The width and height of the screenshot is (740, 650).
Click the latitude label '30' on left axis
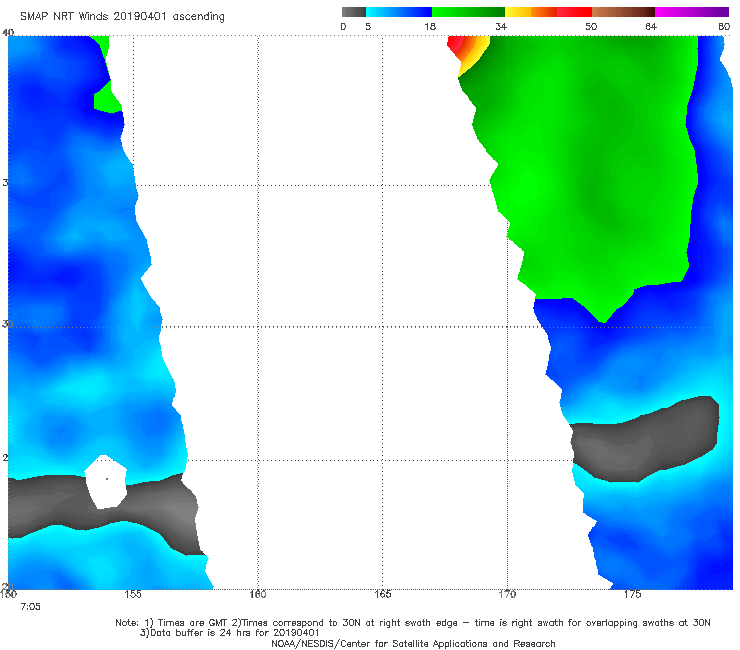pos(7,324)
